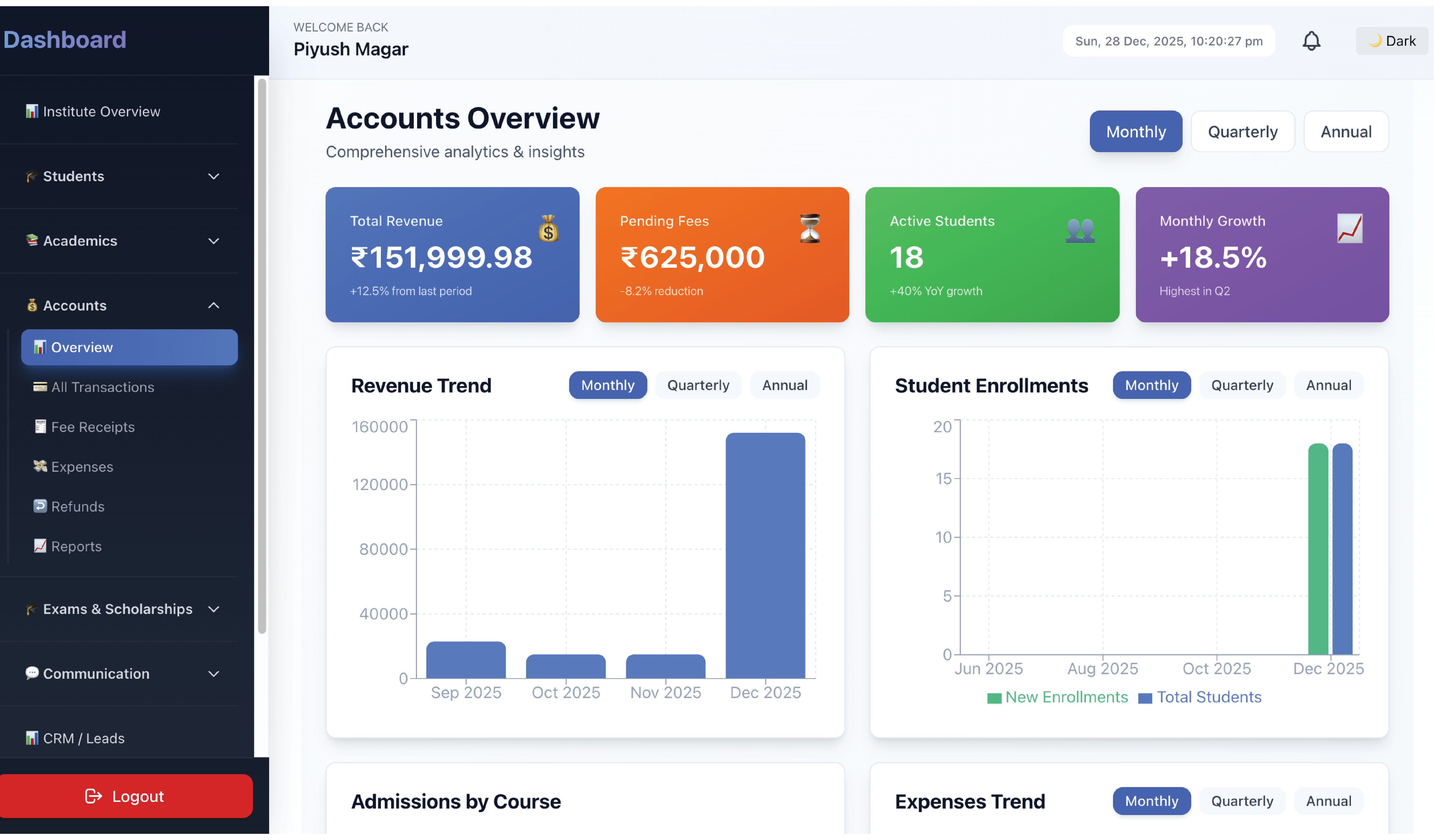The height and width of the screenshot is (840, 1434).
Task: Click the money bag icon on Total Revenue
Action: (548, 229)
